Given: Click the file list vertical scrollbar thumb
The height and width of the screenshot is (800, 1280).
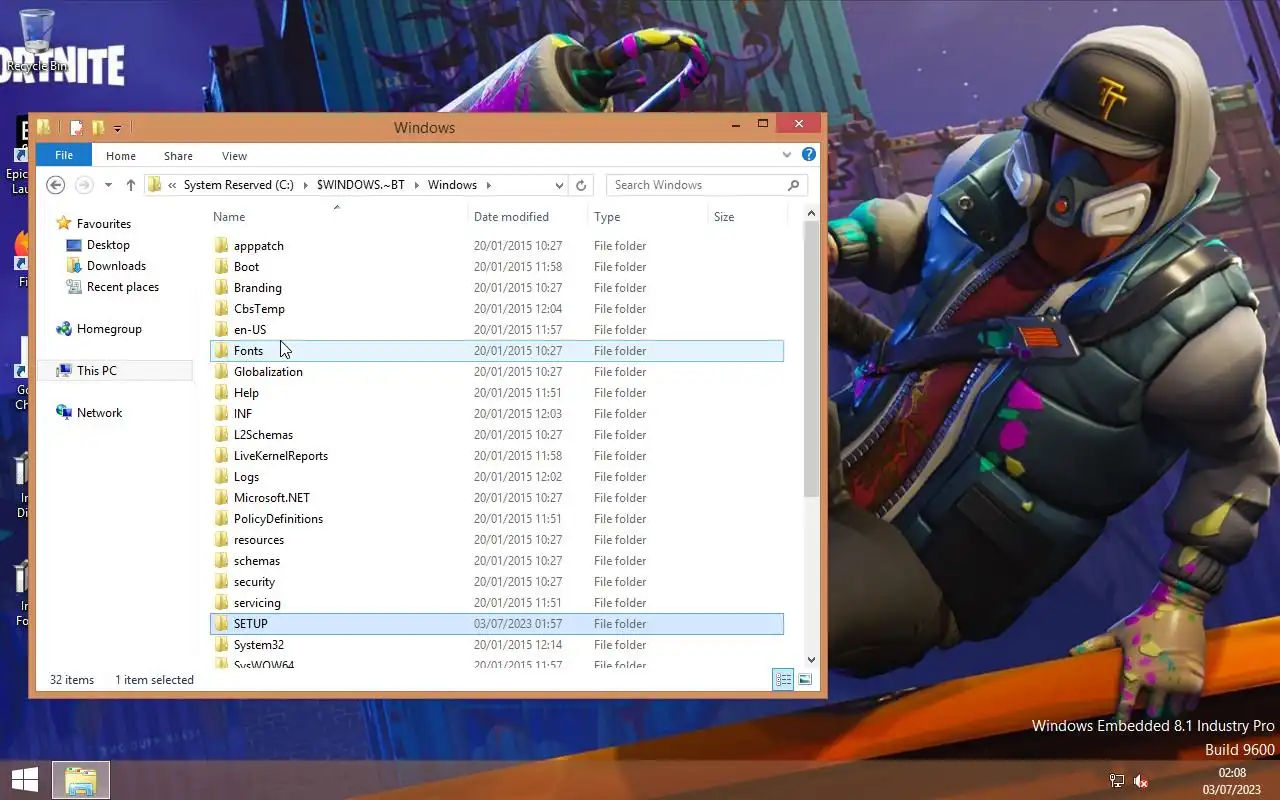Looking at the screenshot, I should pyautogui.click(x=811, y=360).
